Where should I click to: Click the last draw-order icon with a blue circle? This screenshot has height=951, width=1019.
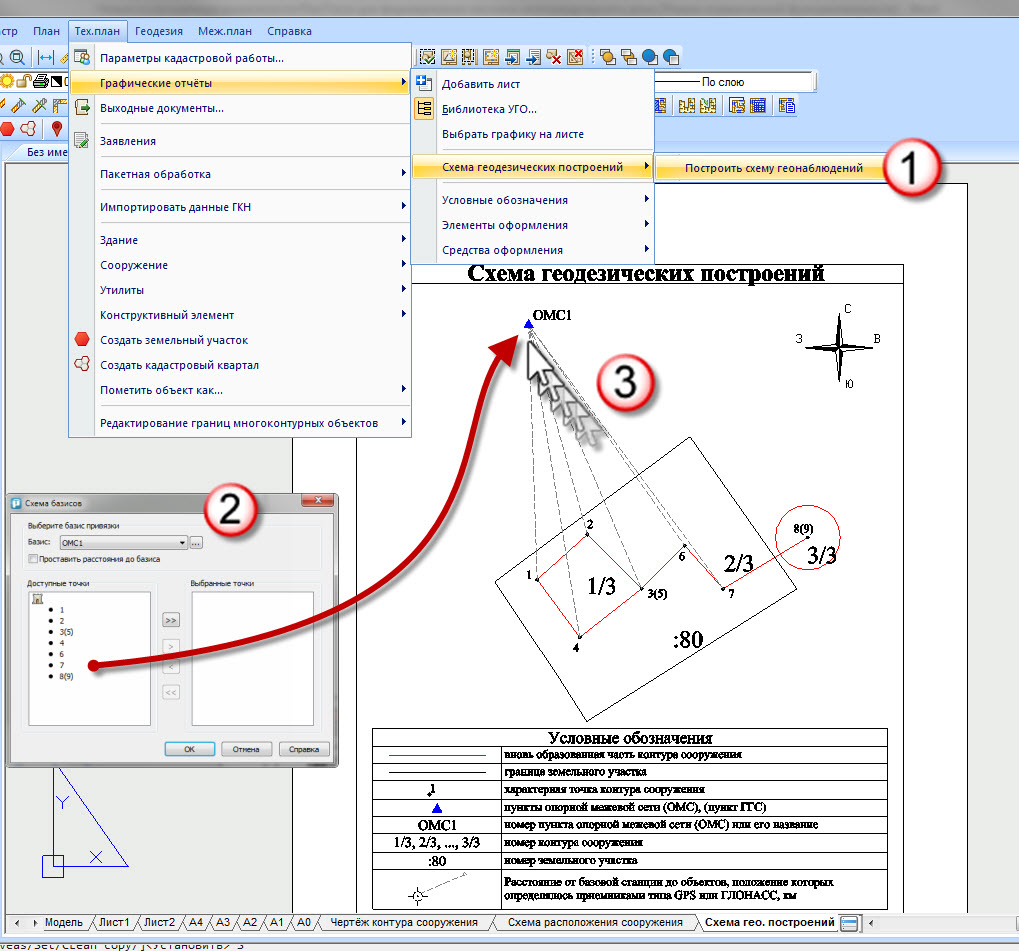[x=671, y=57]
